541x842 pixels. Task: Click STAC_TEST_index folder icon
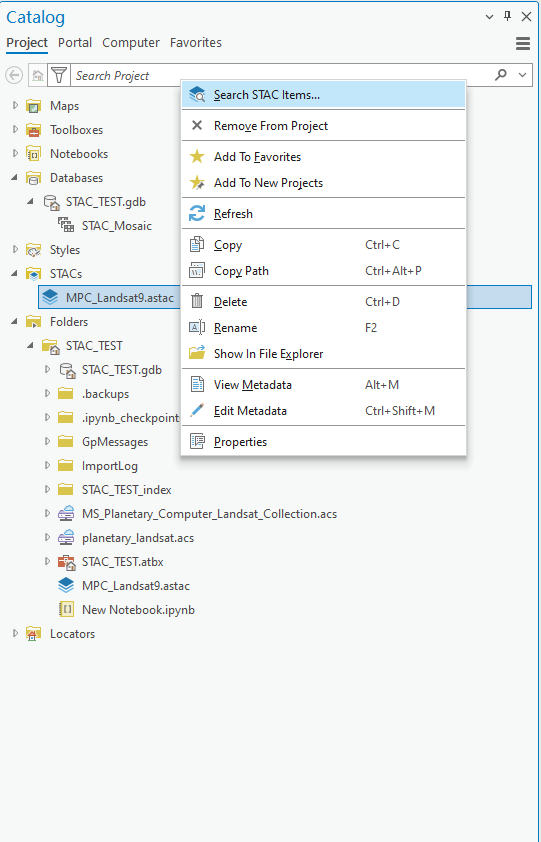(x=66, y=490)
